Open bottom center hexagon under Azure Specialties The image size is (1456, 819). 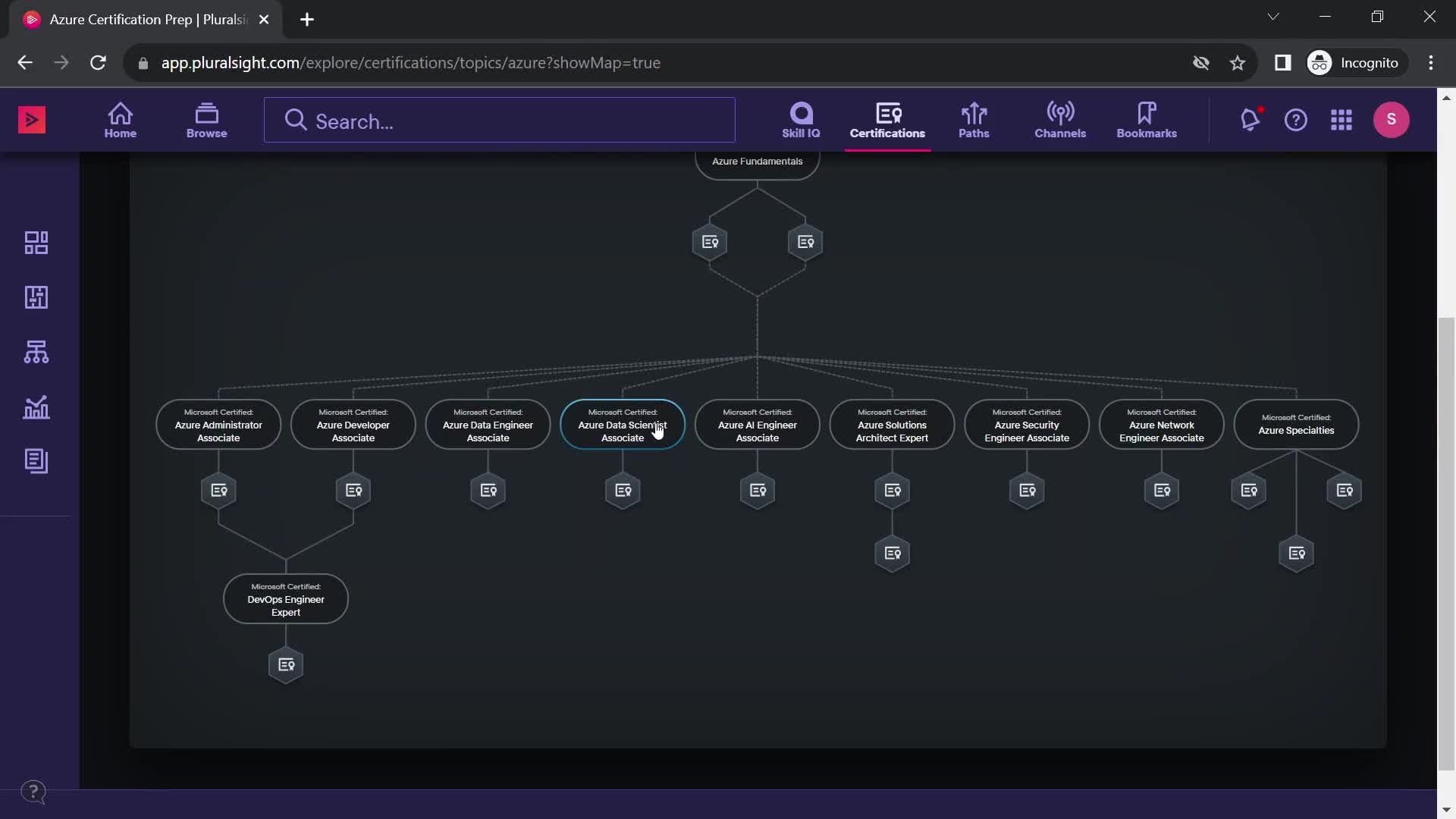(x=1297, y=554)
